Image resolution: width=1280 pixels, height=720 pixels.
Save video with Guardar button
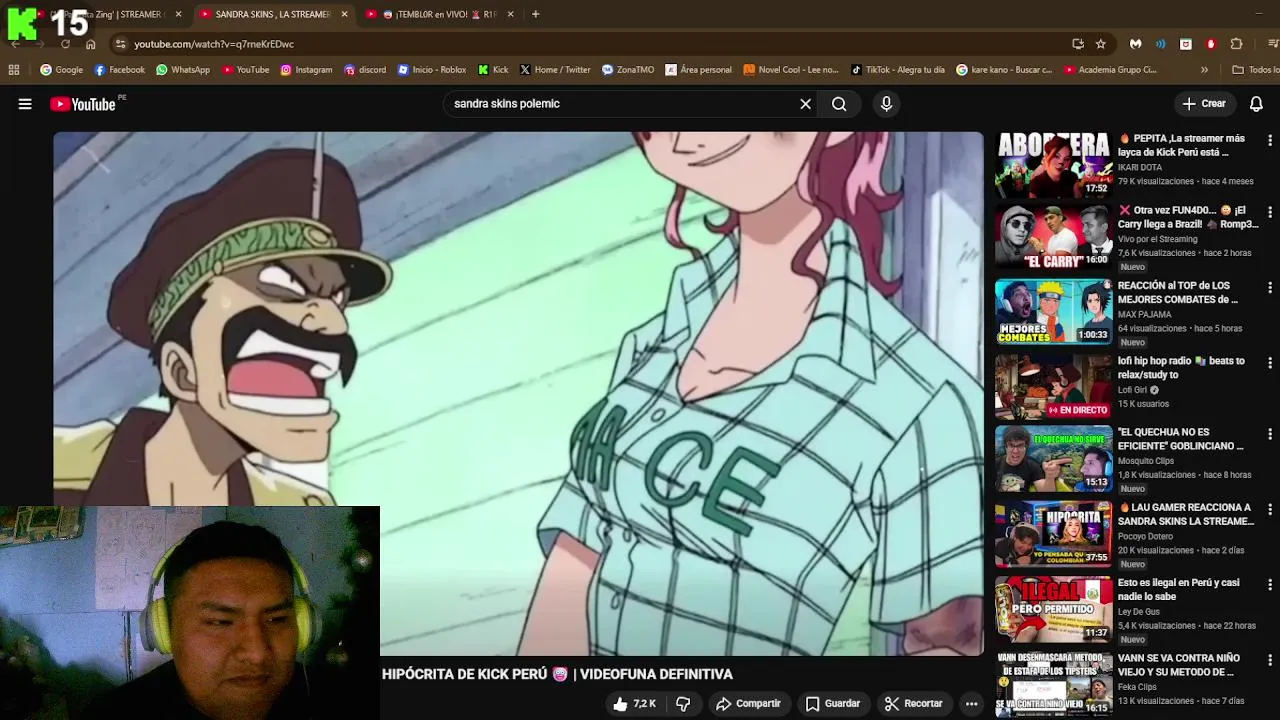pos(833,704)
